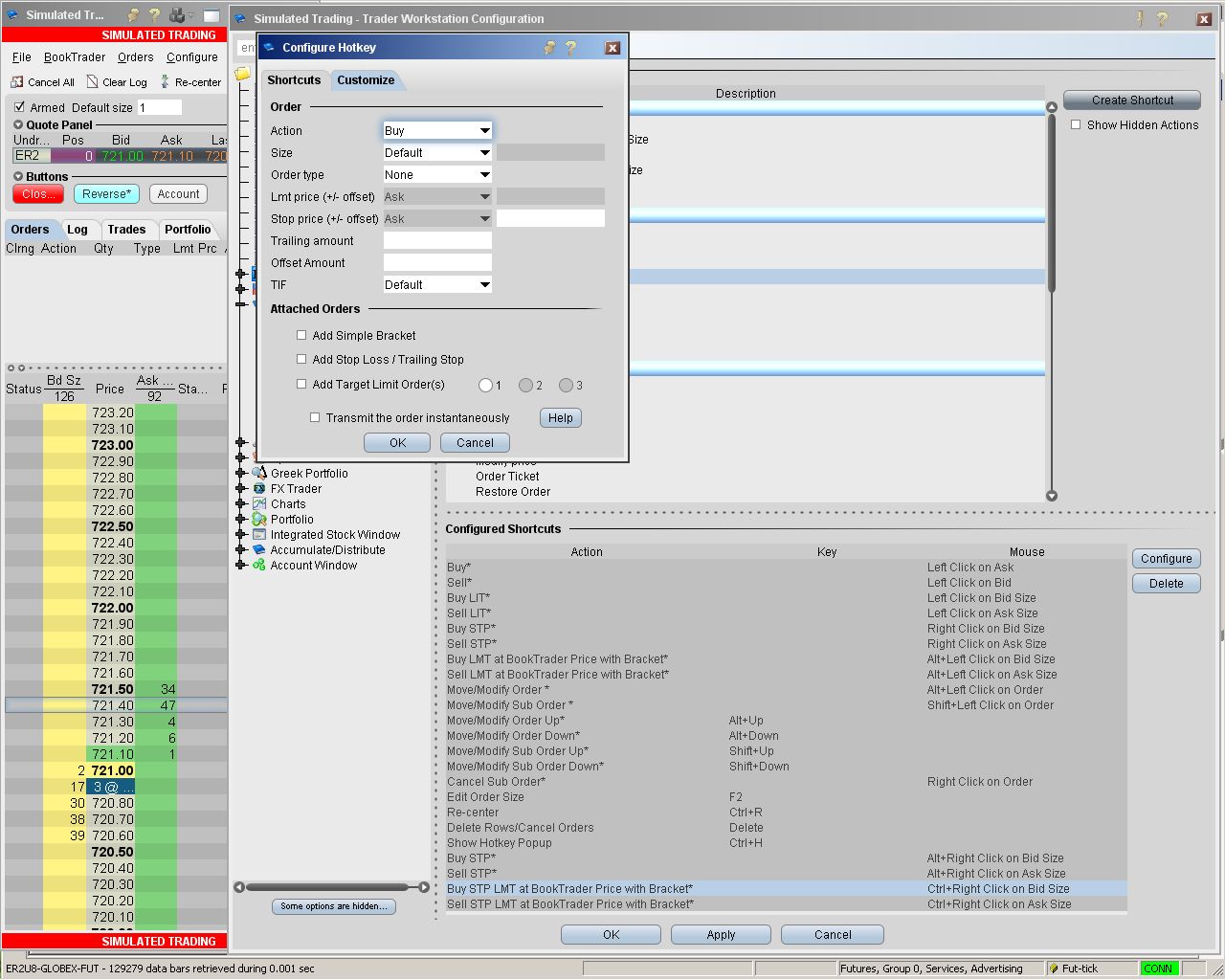Click the Clear Log toolbar icon

[93, 82]
